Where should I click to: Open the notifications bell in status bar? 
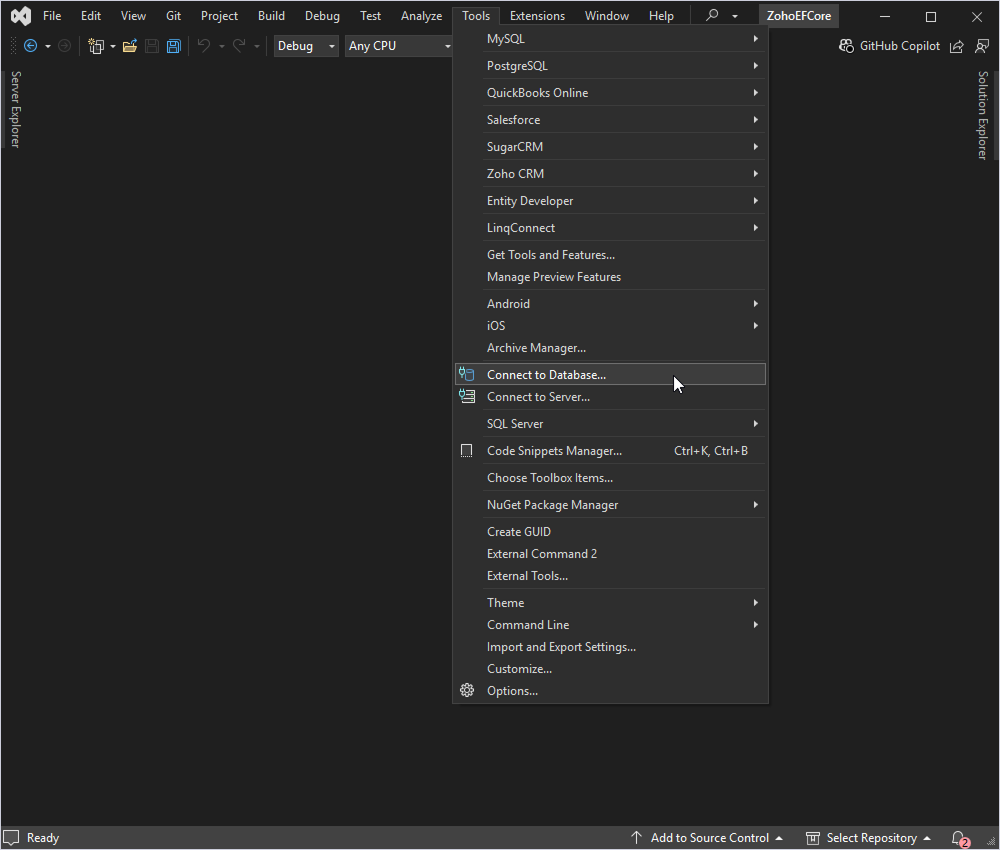(x=958, y=838)
